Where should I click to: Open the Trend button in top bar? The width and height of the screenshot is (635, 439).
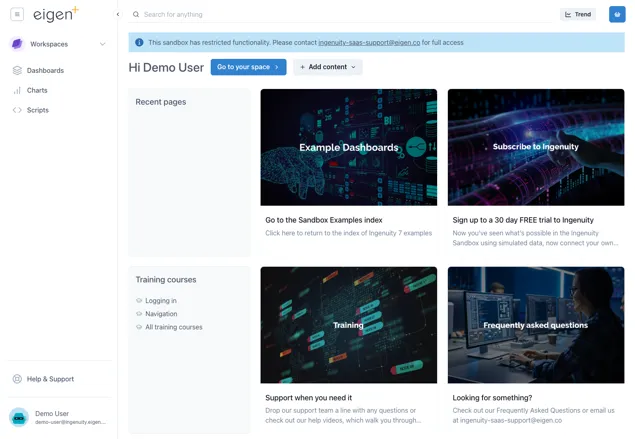pyautogui.click(x=578, y=15)
